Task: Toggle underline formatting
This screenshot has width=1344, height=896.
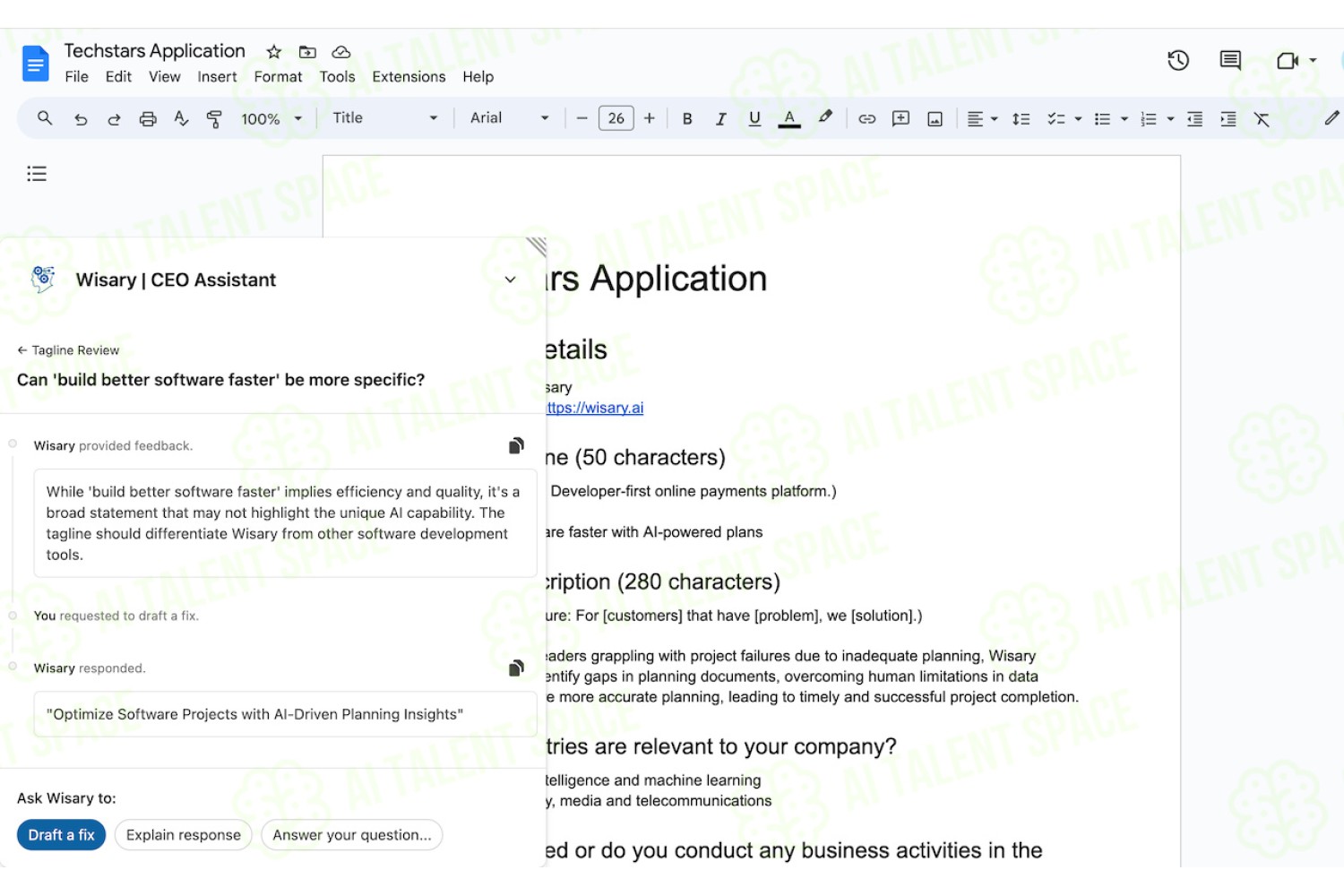Action: (754, 118)
